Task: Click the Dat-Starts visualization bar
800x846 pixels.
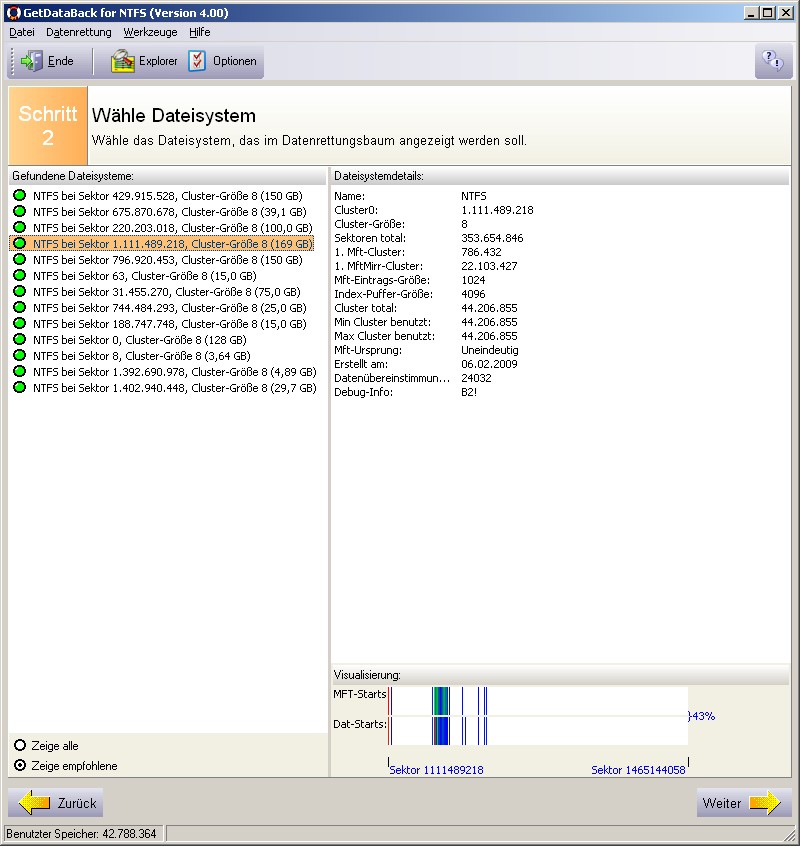Action: point(538,731)
